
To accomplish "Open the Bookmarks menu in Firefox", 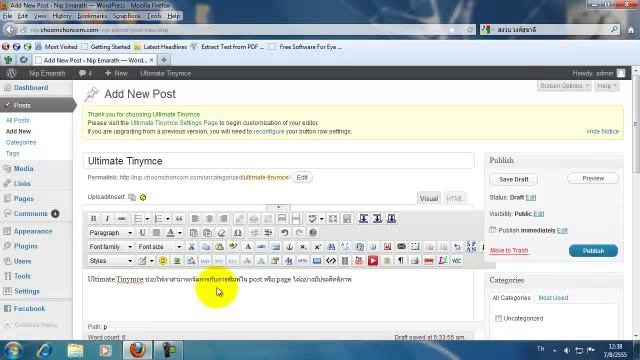I will point(92,16).
